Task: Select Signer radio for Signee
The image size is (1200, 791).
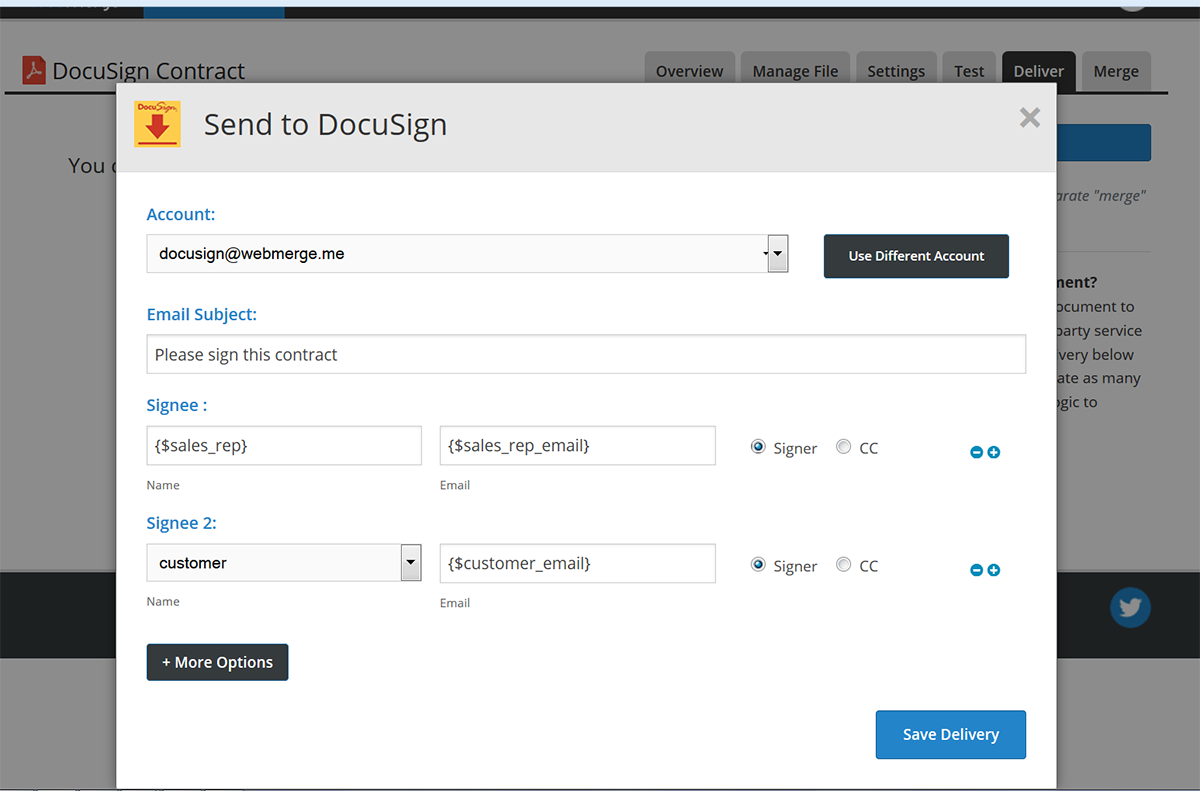Action: pos(758,447)
